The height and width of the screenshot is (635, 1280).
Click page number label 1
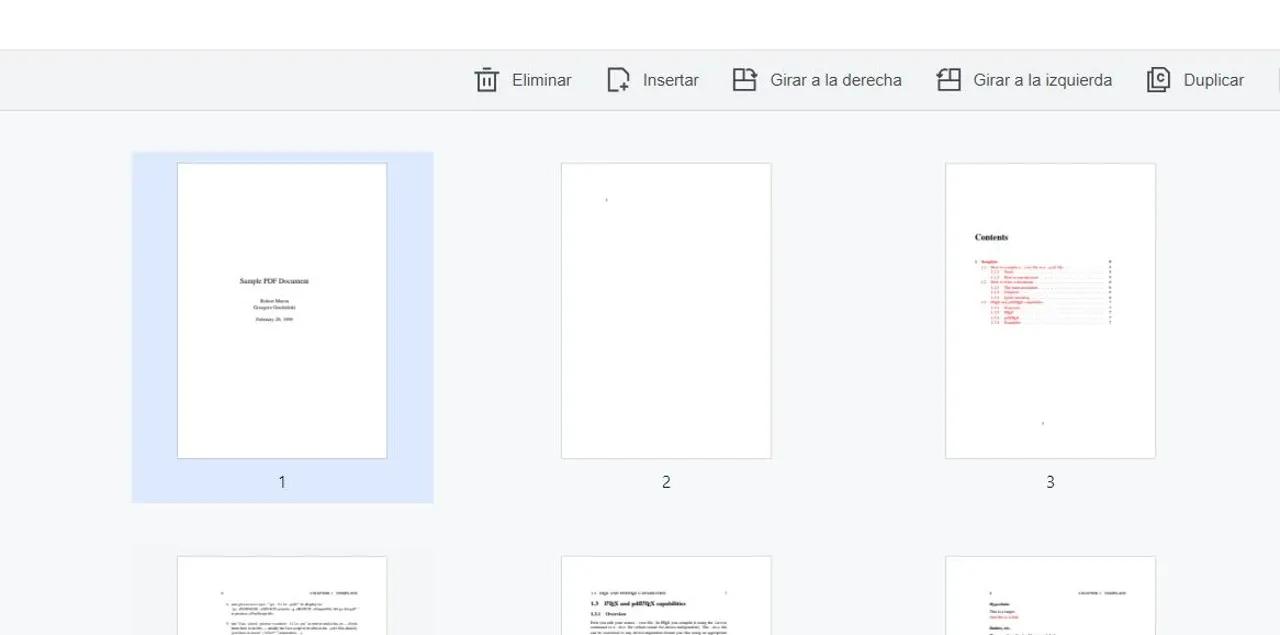pos(282,482)
